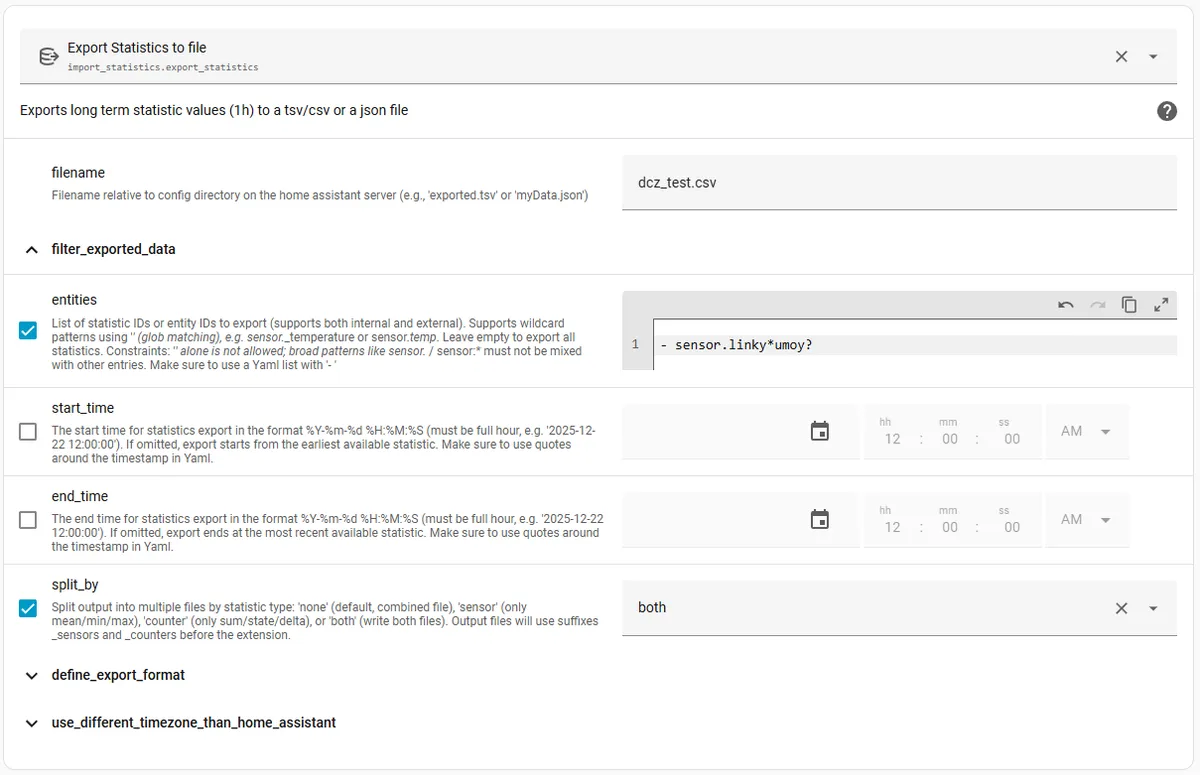Click the 'filename' field label
Screen dimensions: 1200x775
click(x=78, y=173)
